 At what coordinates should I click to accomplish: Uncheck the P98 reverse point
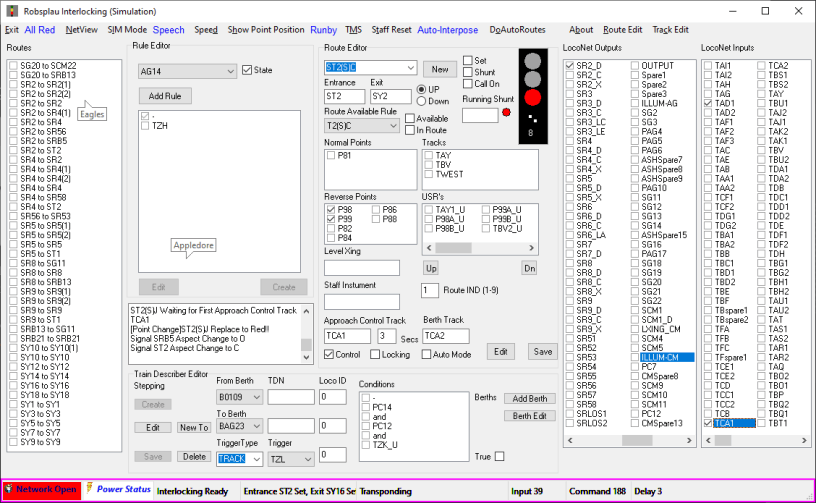[331, 209]
